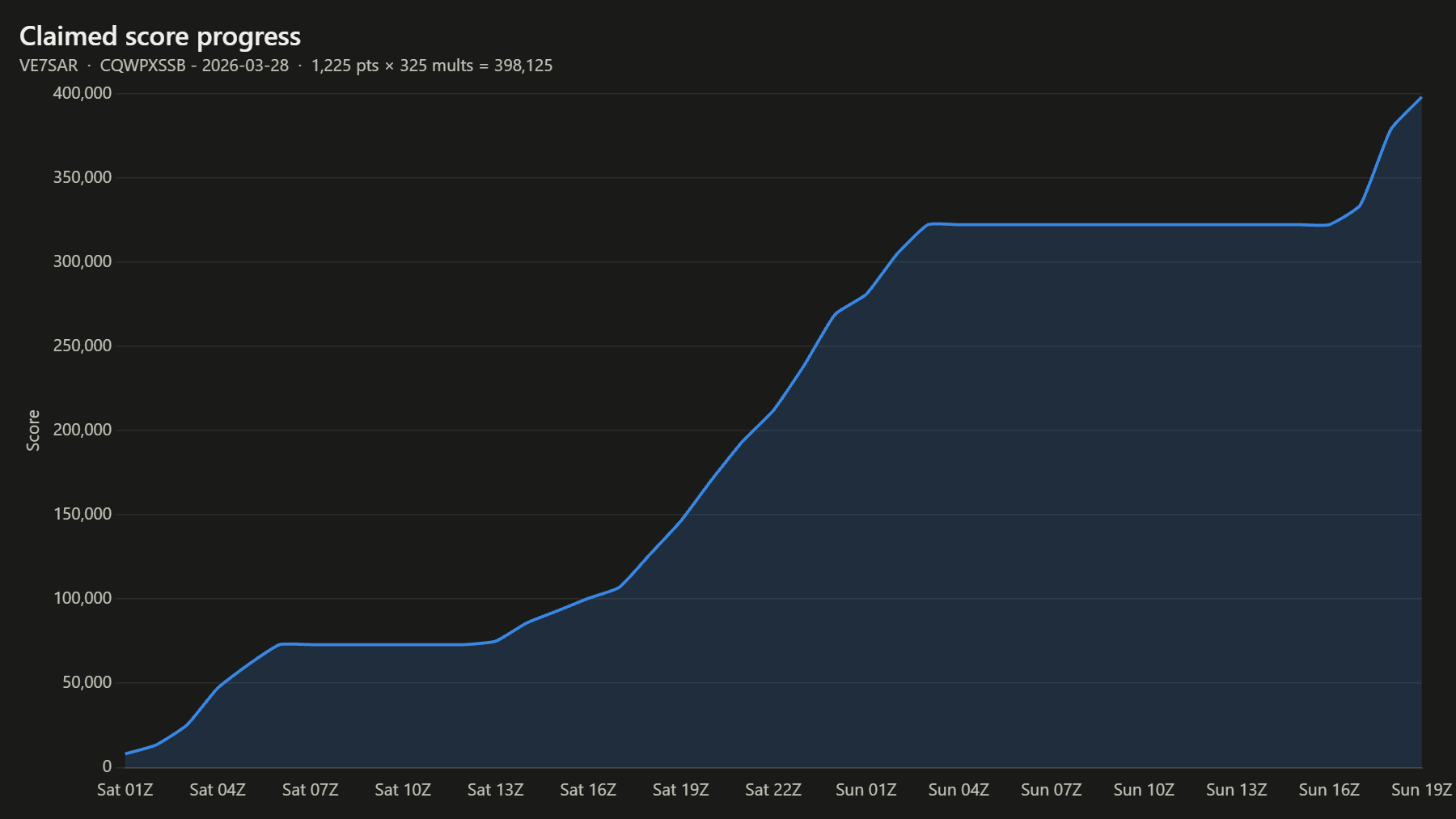This screenshot has height=819, width=1456.
Task: Click the 'Sat 16Z' x-axis label
Action: (588, 790)
